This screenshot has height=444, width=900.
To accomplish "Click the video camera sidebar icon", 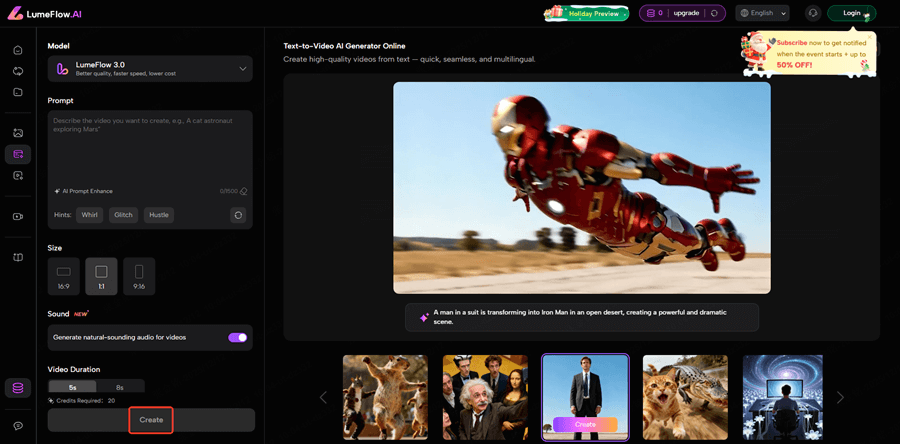I will tap(18, 216).
